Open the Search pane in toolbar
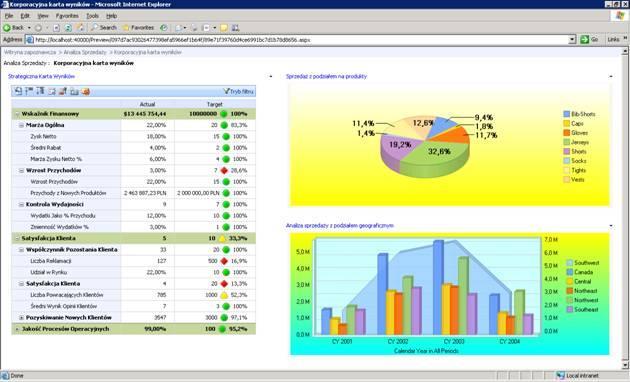 click(104, 28)
